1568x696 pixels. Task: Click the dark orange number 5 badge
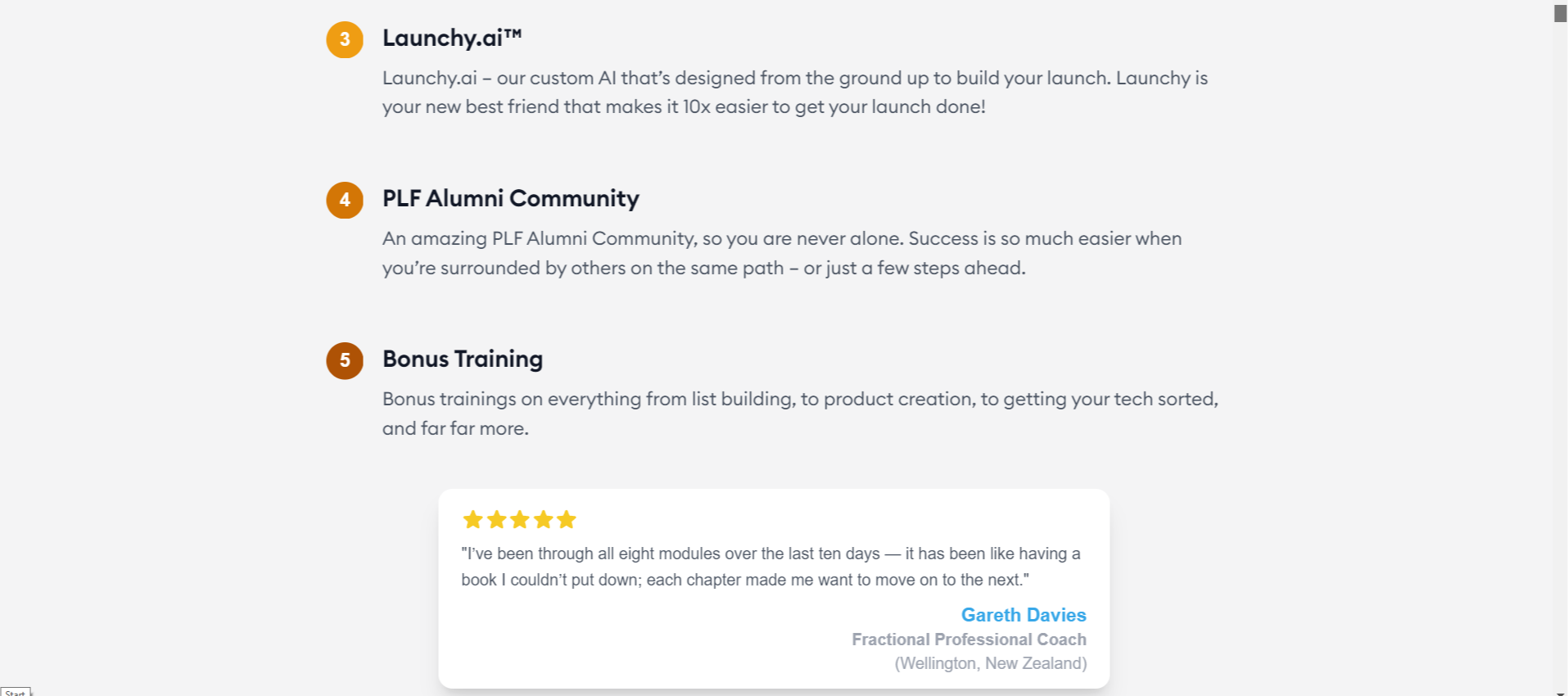pyautogui.click(x=345, y=360)
